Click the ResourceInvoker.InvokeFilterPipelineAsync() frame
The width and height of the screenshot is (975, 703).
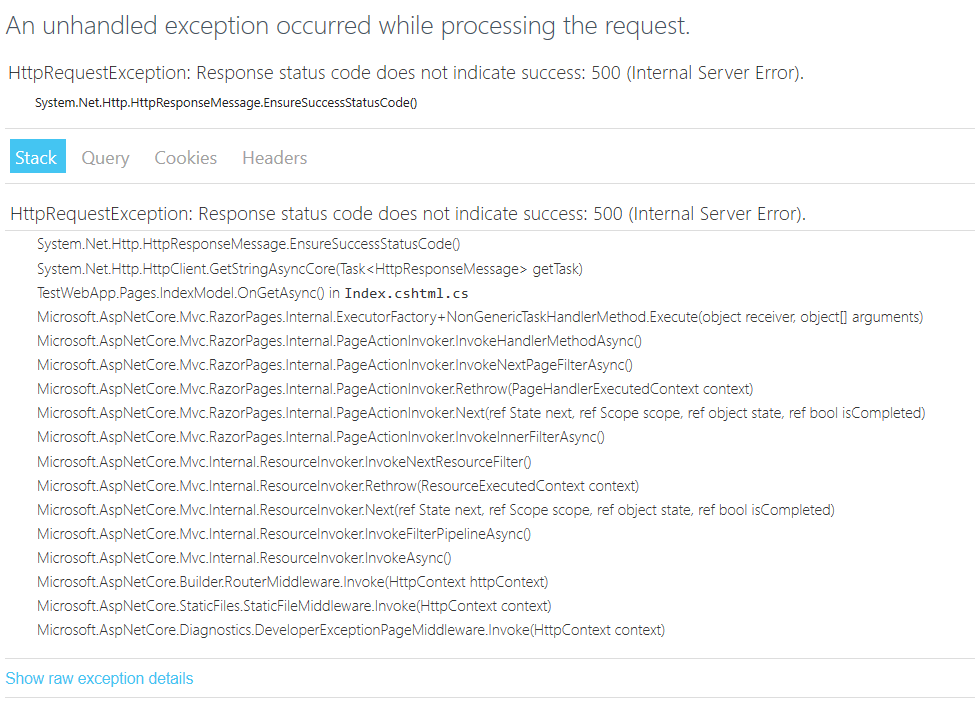(284, 534)
